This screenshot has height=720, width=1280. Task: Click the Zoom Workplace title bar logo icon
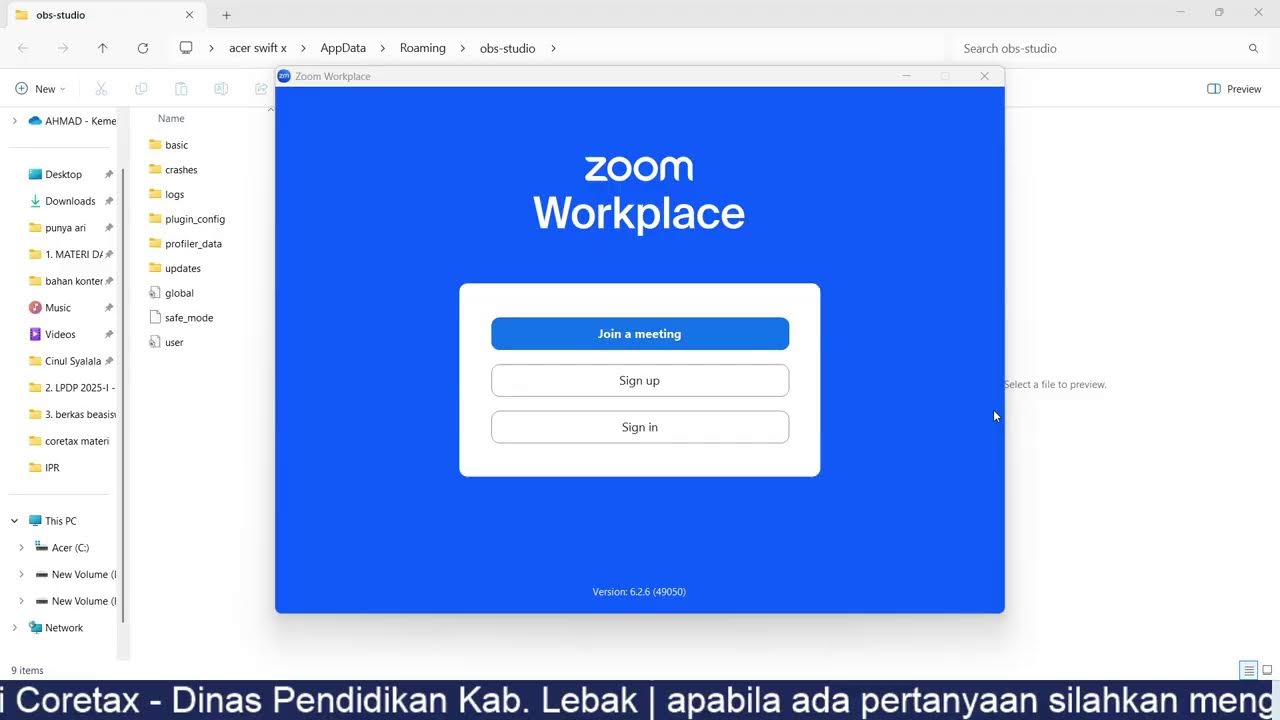point(284,76)
